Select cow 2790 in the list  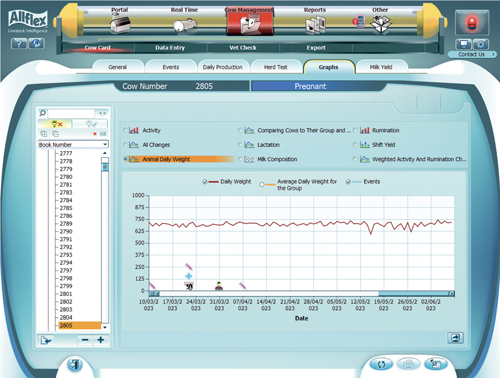(x=66, y=231)
